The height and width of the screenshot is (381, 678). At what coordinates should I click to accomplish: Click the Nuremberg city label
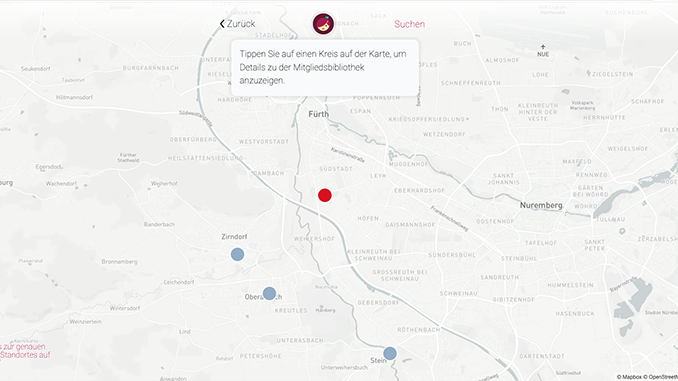pyautogui.click(x=541, y=205)
